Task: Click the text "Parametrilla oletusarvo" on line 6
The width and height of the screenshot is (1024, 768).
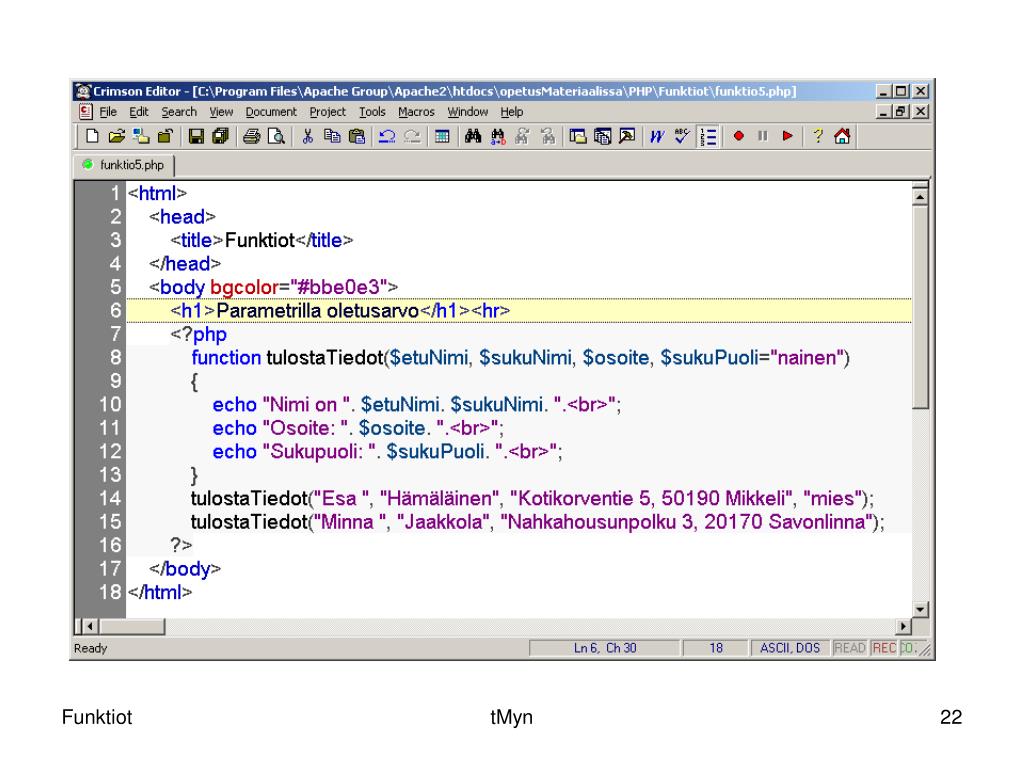Action: (x=317, y=311)
